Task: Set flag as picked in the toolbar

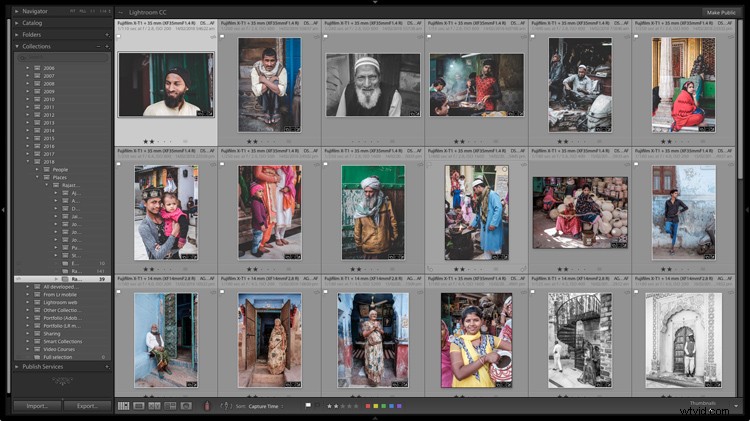Action: coord(308,406)
